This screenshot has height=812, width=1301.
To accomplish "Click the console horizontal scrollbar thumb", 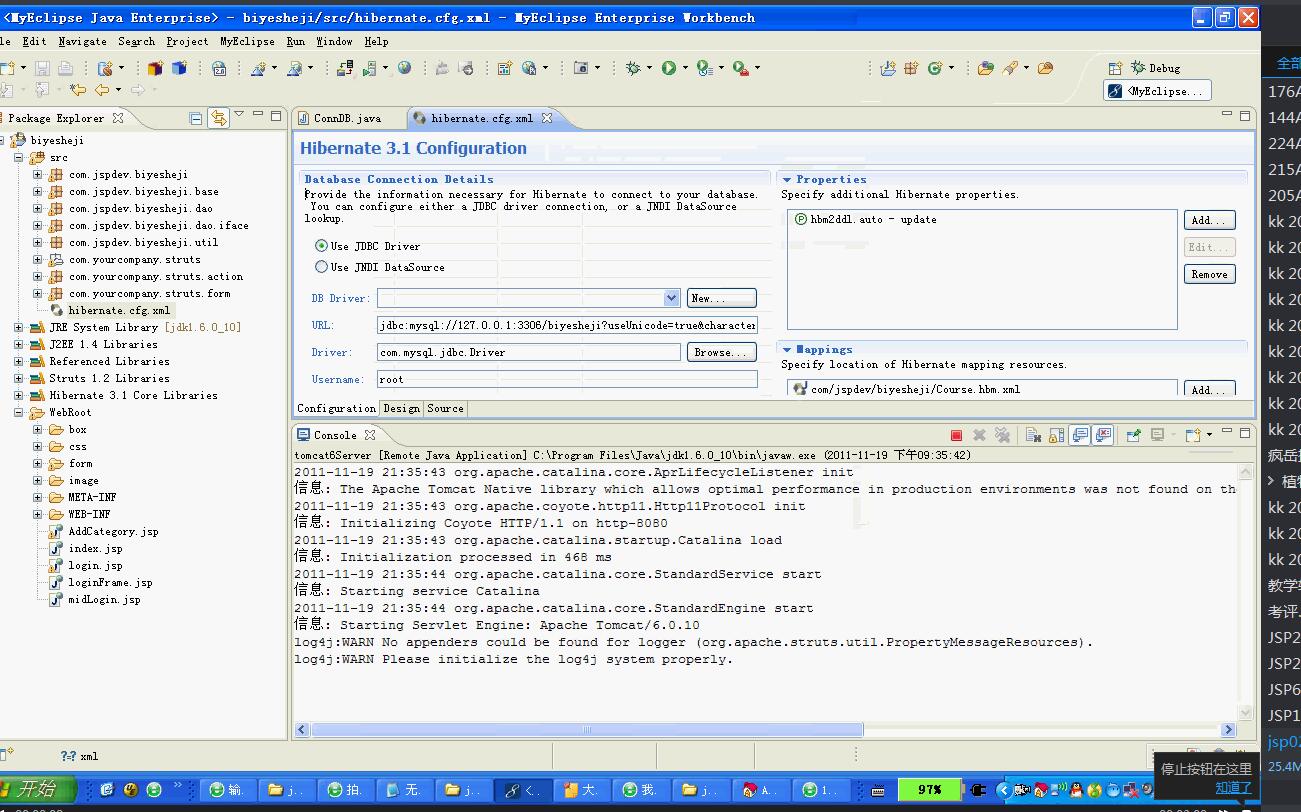I will (x=587, y=729).
